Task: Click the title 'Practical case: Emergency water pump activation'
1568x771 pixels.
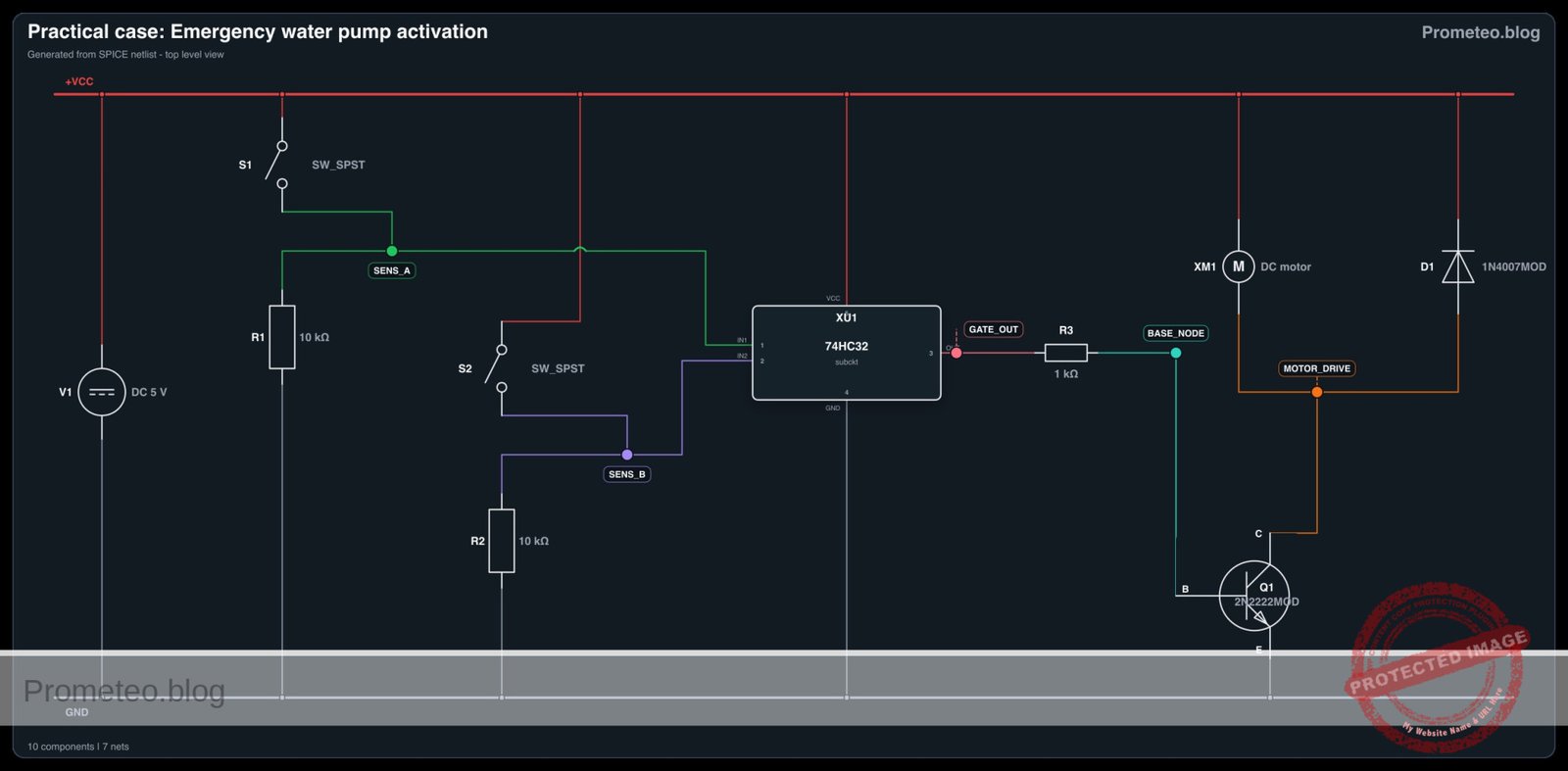Action: point(258,31)
